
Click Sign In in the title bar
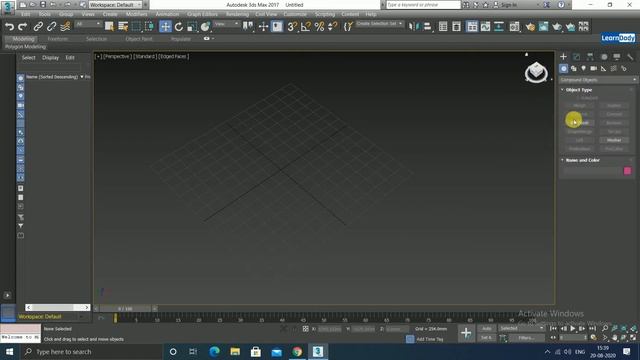[x=509, y=5]
